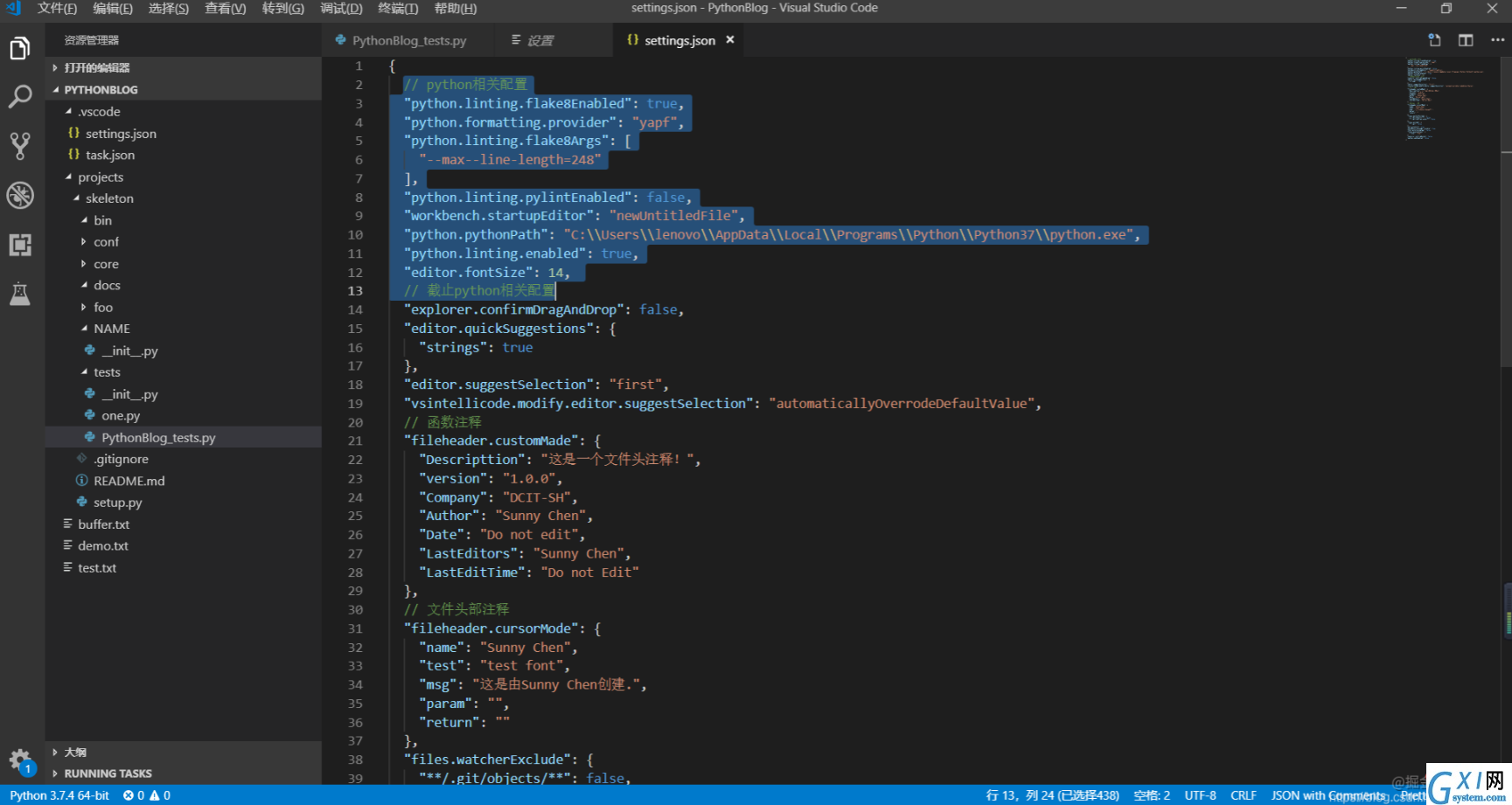1512x805 pixels.
Task: Click the line and column status indicator
Action: 1052,795
